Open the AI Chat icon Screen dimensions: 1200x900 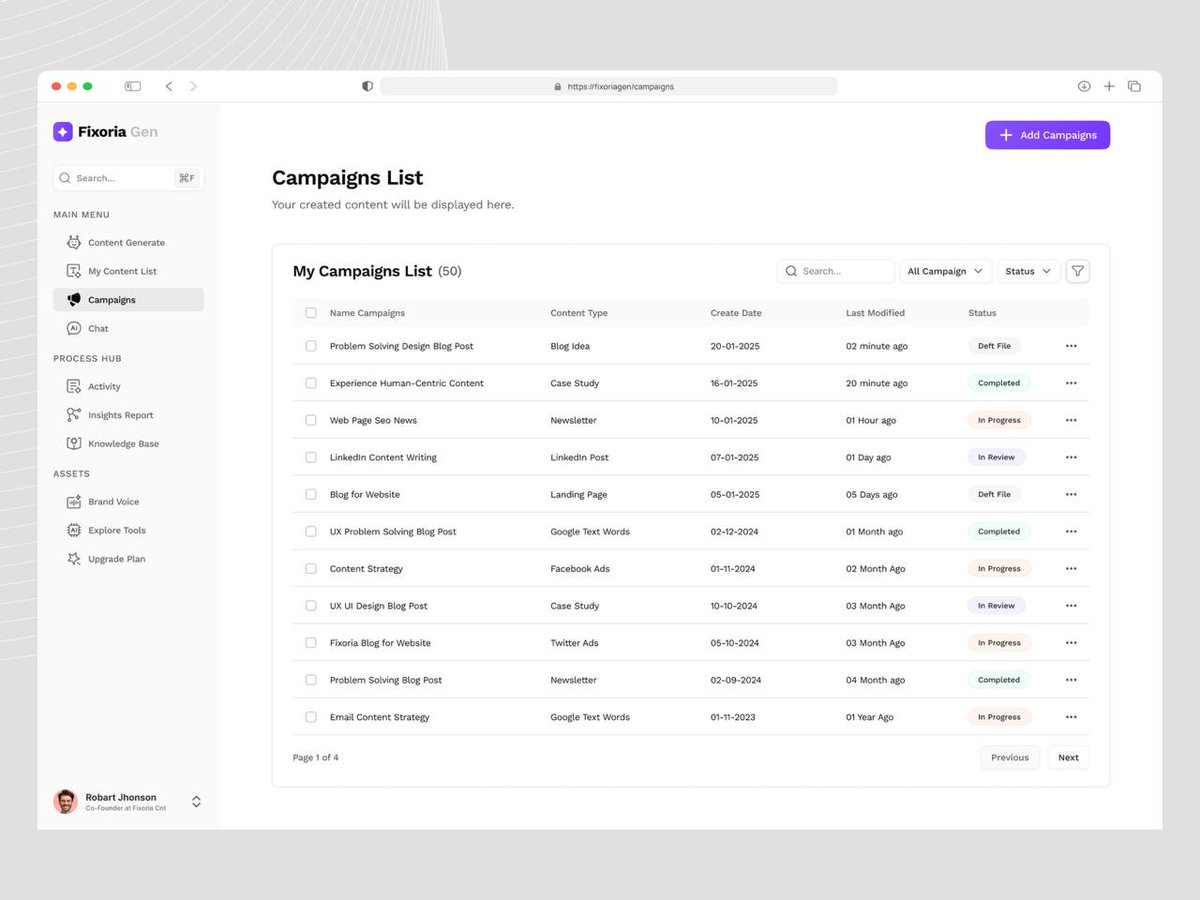pyautogui.click(x=73, y=328)
